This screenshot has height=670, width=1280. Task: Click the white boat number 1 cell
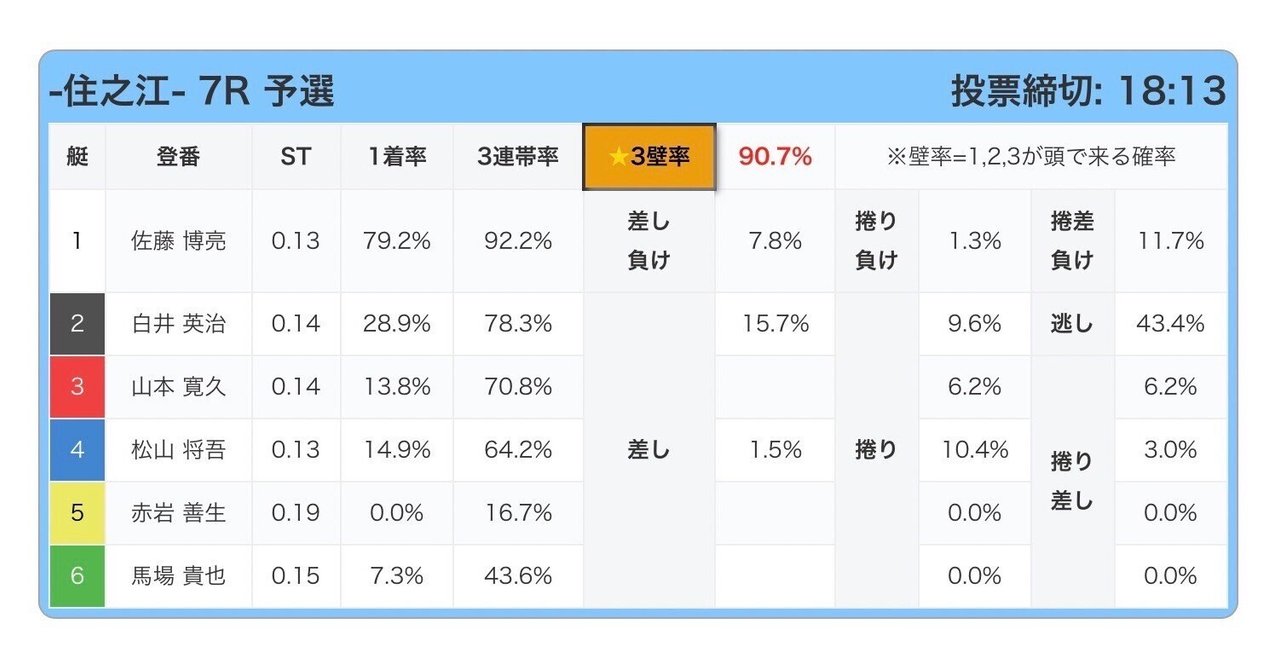coord(77,241)
